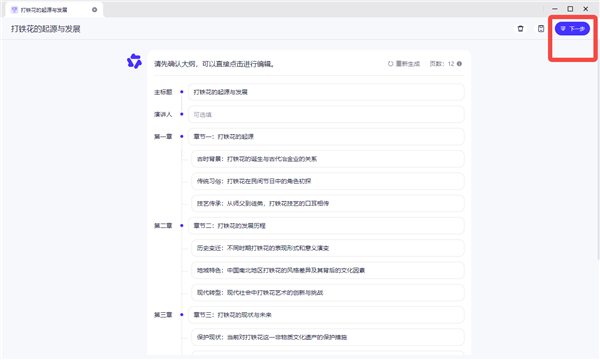Edit 章节一：打铁花的起源 field
600x360 pixels.
(x=326, y=137)
